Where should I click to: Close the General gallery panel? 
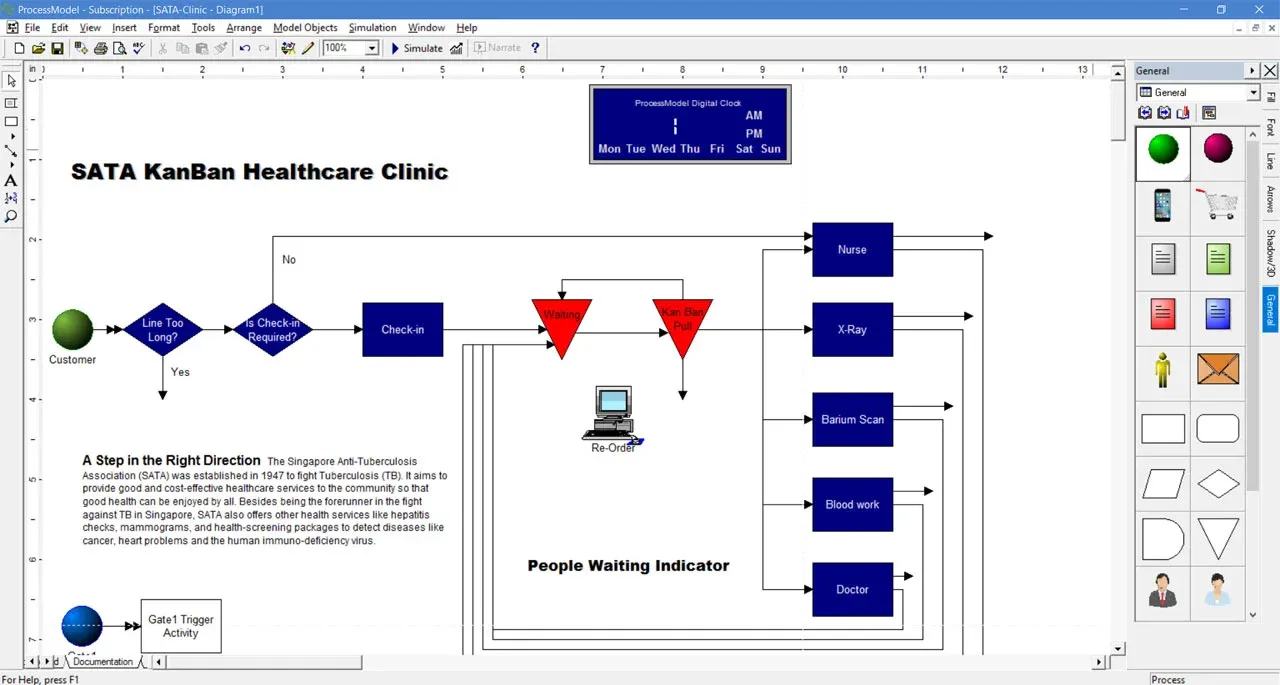tap(1270, 71)
